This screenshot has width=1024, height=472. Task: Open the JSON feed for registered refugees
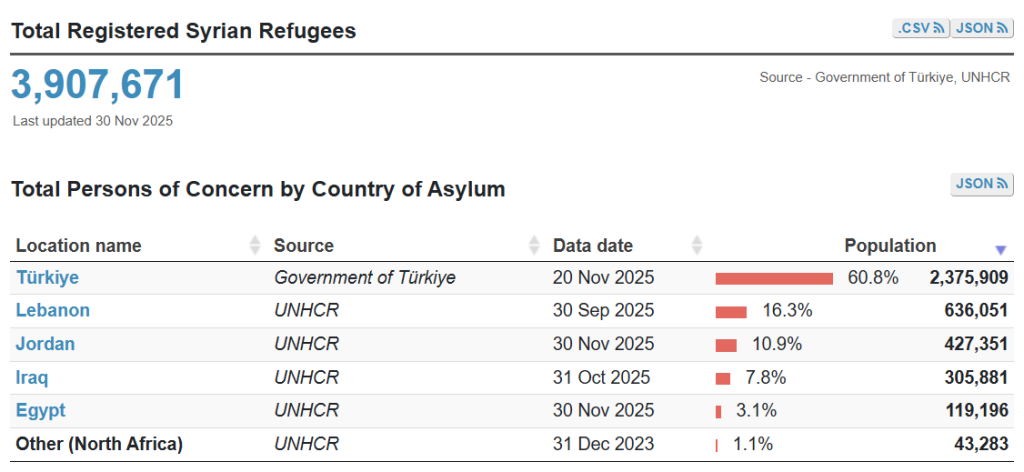click(x=981, y=28)
